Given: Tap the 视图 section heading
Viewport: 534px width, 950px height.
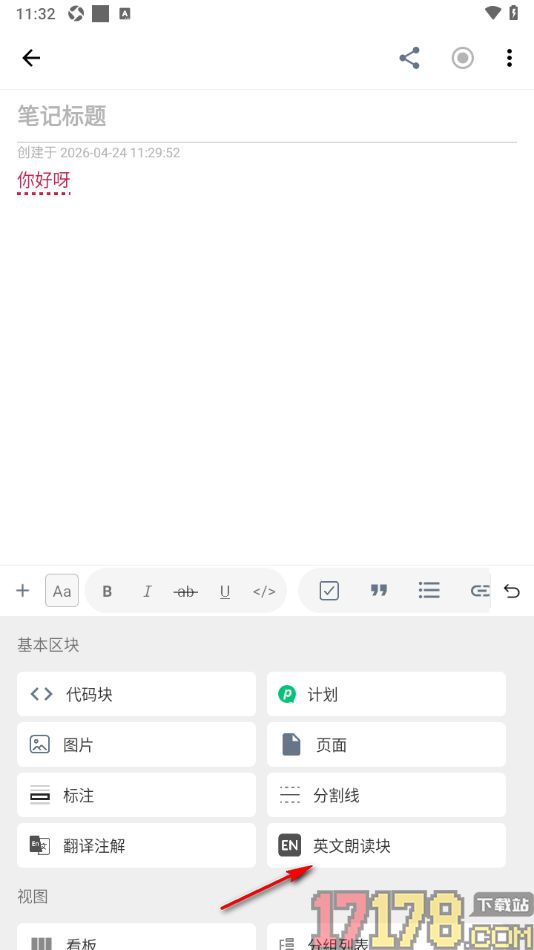Looking at the screenshot, I should 32,896.
